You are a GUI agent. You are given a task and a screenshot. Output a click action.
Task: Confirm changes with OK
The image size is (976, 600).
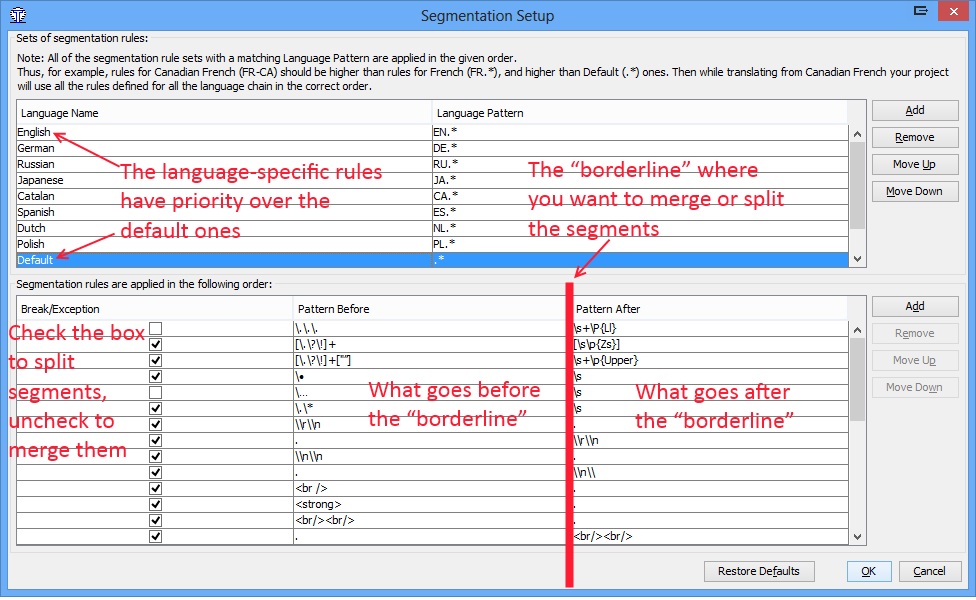(x=868, y=571)
